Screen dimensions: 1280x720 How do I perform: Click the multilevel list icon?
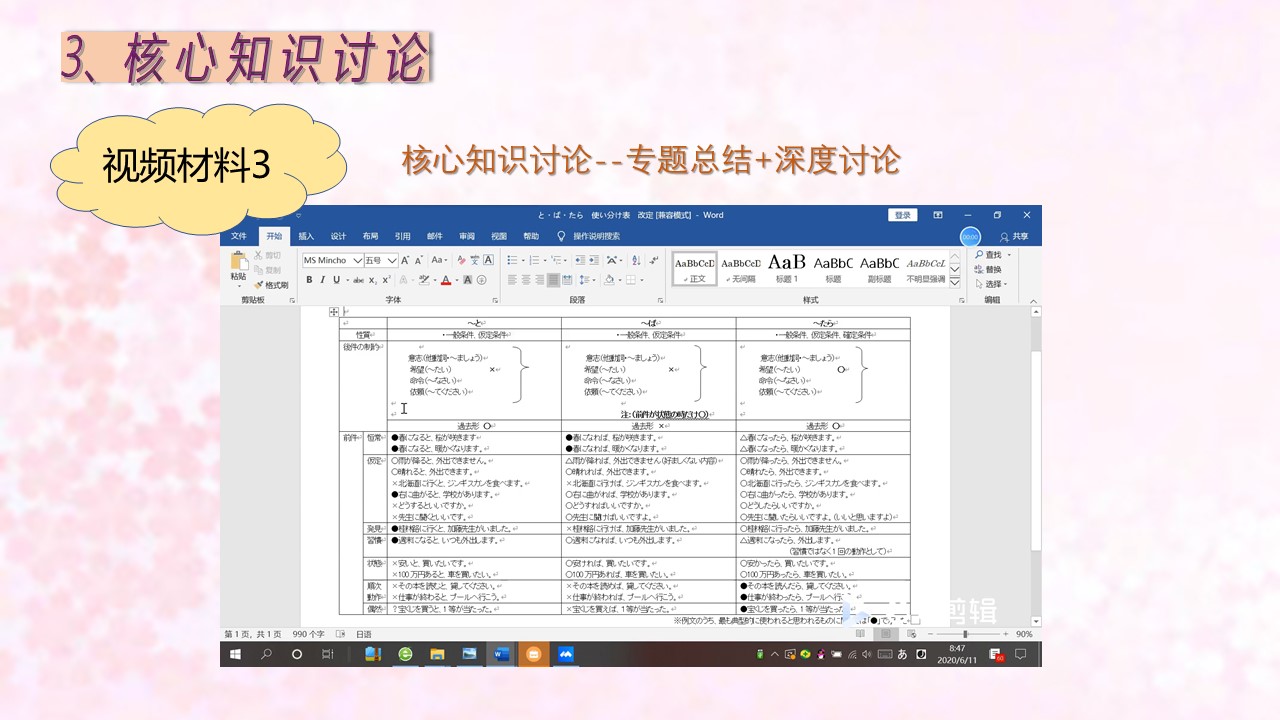558,260
